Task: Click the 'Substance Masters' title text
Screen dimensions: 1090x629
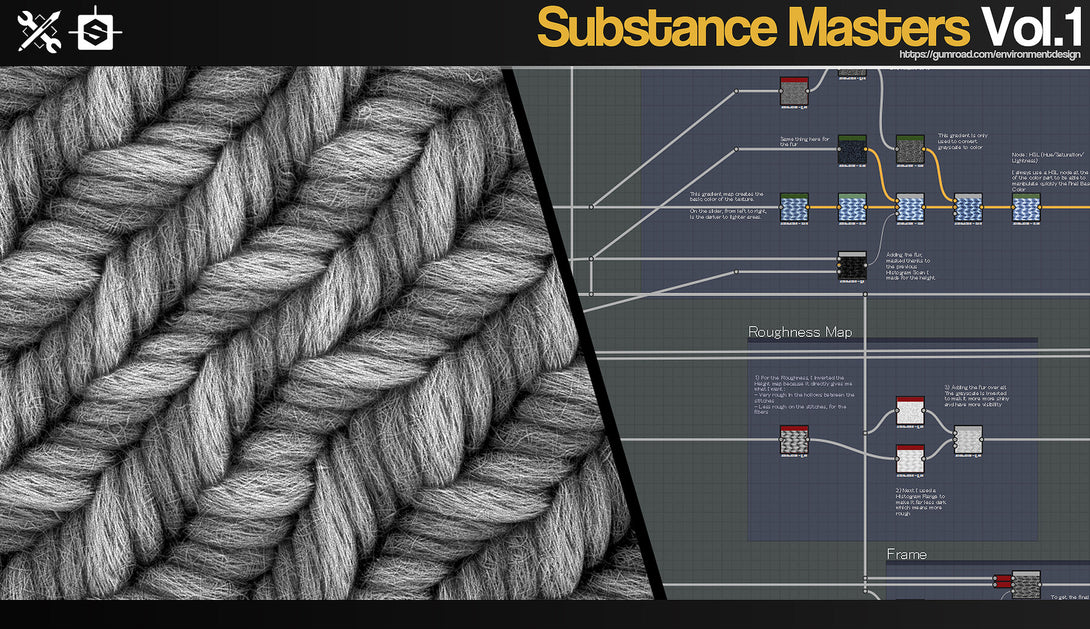Action: coord(754,28)
